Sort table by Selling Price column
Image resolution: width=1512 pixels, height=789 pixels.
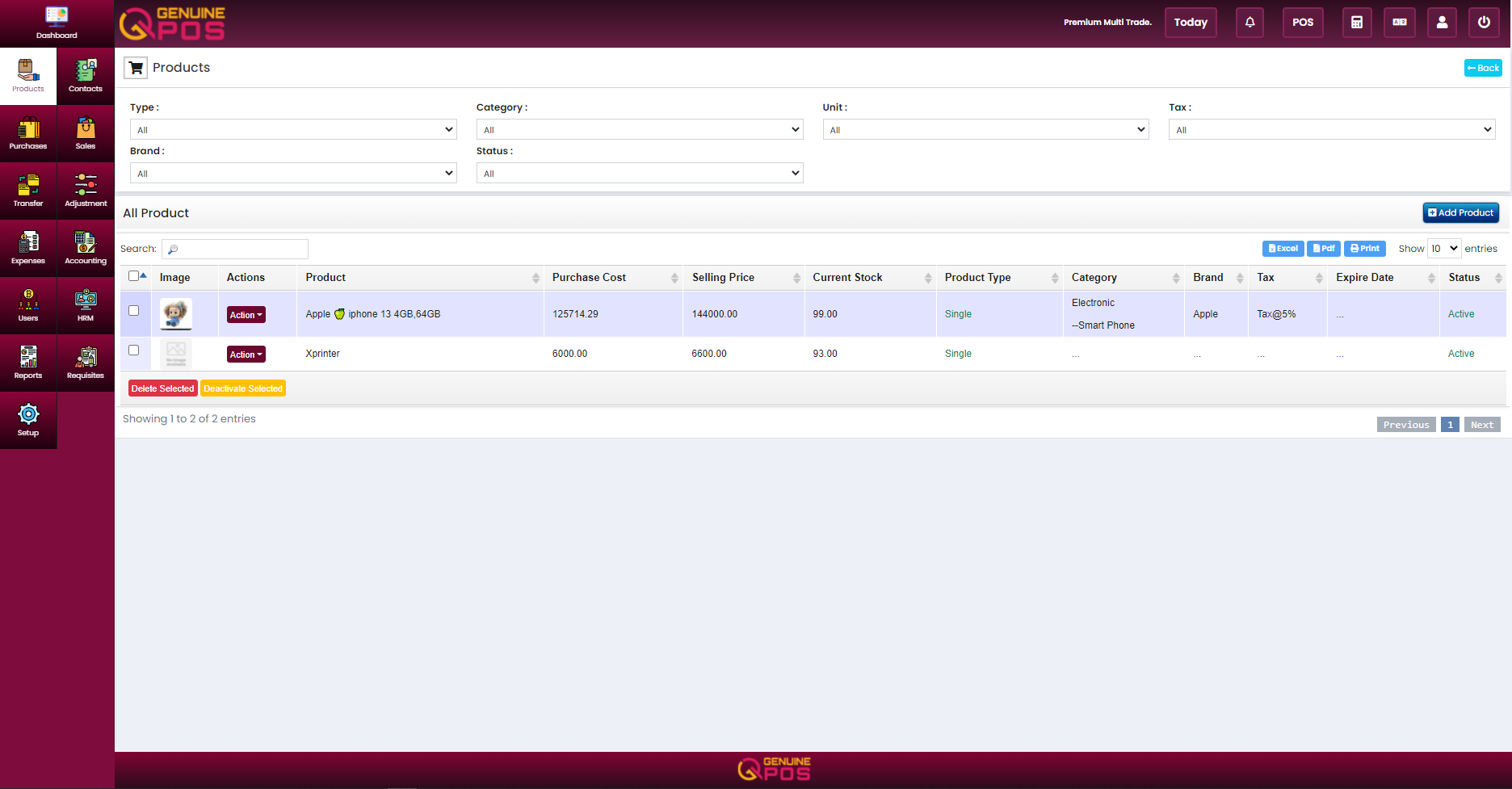742,278
